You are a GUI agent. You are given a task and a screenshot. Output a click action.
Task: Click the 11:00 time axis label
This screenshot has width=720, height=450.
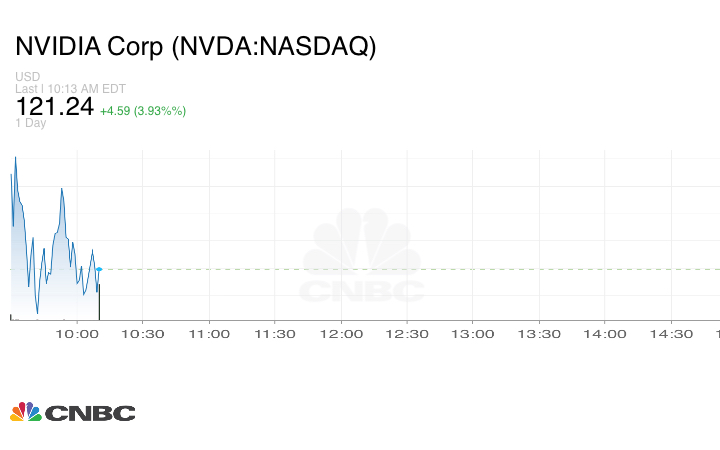[209, 334]
